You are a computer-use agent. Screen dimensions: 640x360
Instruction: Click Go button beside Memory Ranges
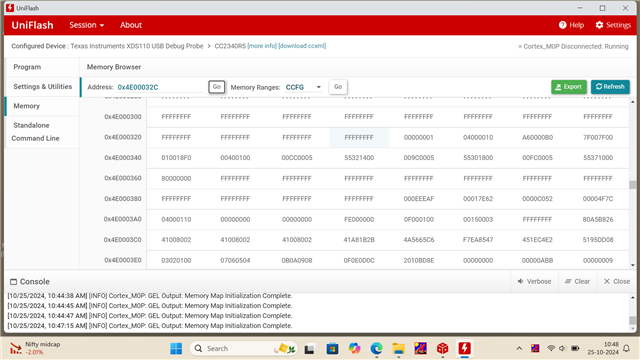pos(338,87)
